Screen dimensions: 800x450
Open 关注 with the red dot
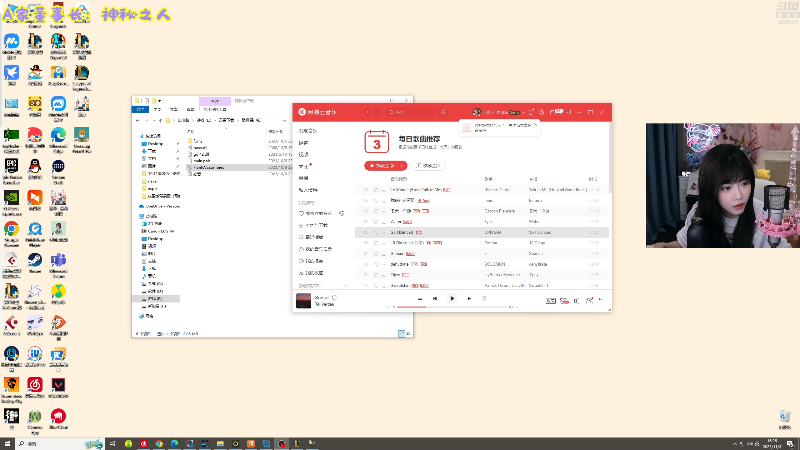pos(305,166)
